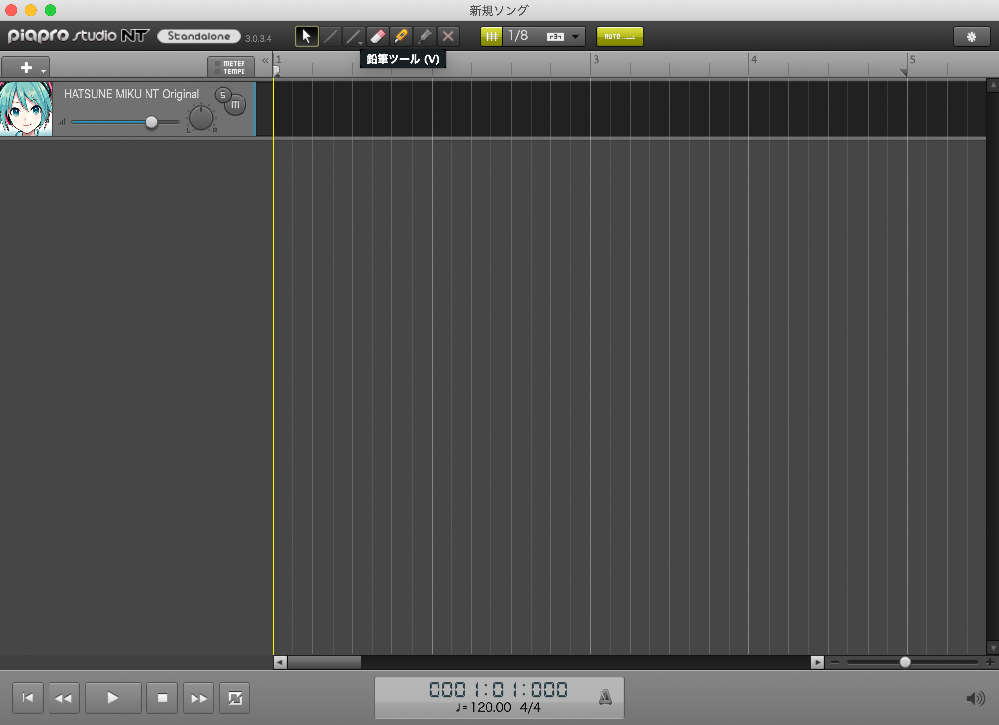The width and height of the screenshot is (999, 725).
Task: Click the start marker at measure 1
Action: pos(277,71)
